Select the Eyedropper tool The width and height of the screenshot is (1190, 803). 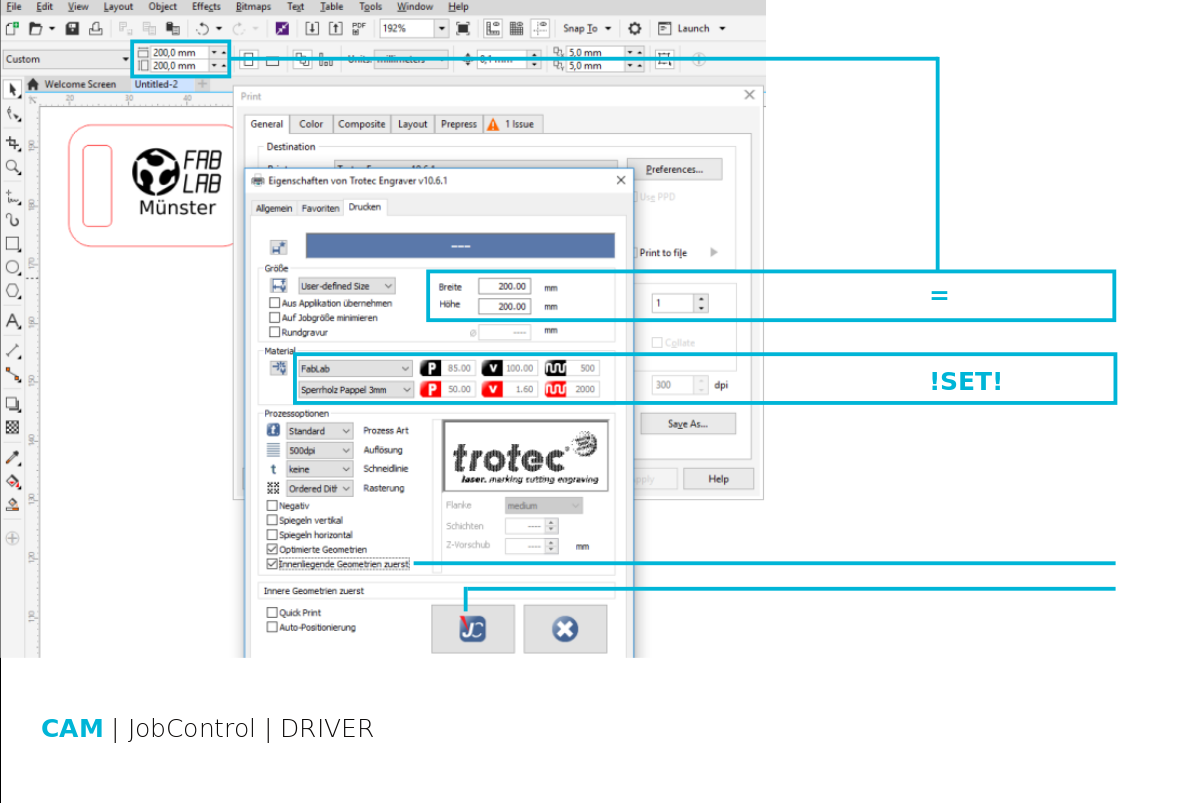pyautogui.click(x=13, y=458)
